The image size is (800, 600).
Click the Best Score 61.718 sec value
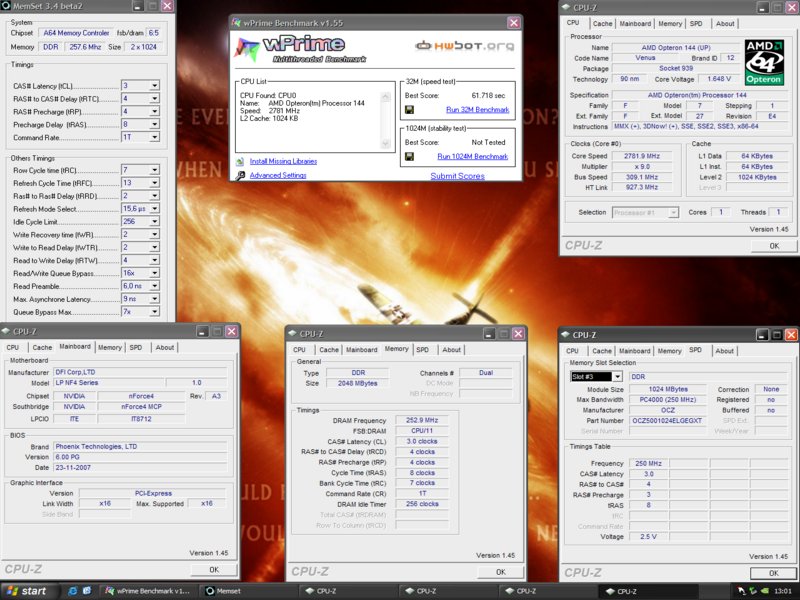(x=488, y=95)
